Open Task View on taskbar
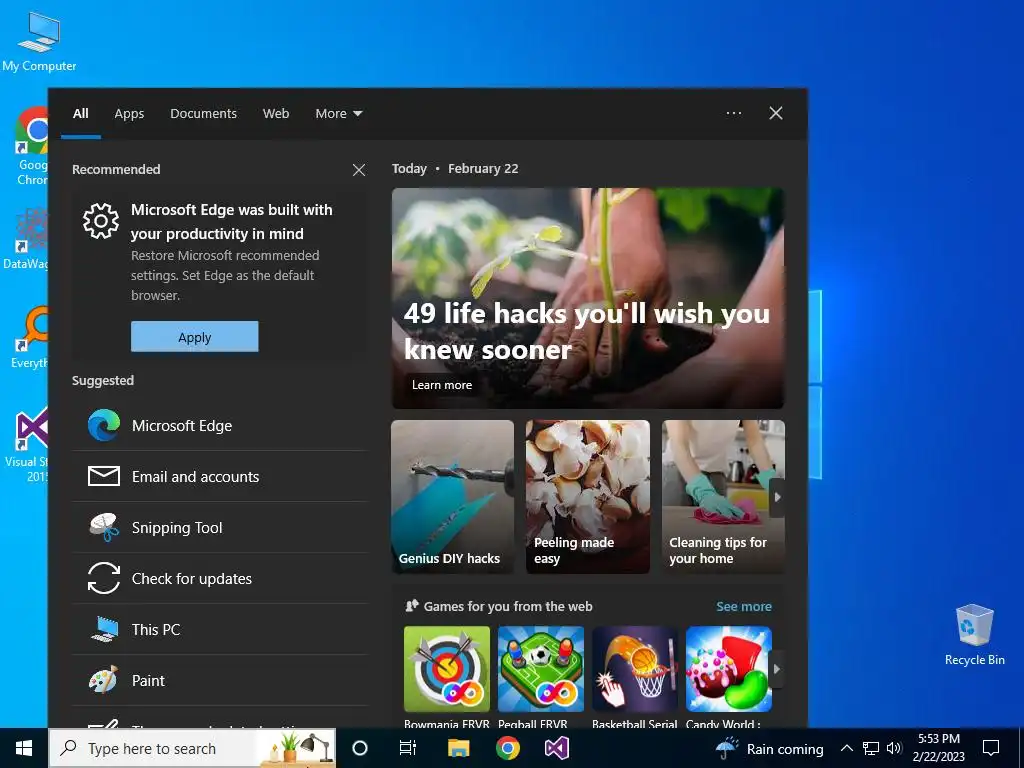 (x=408, y=748)
